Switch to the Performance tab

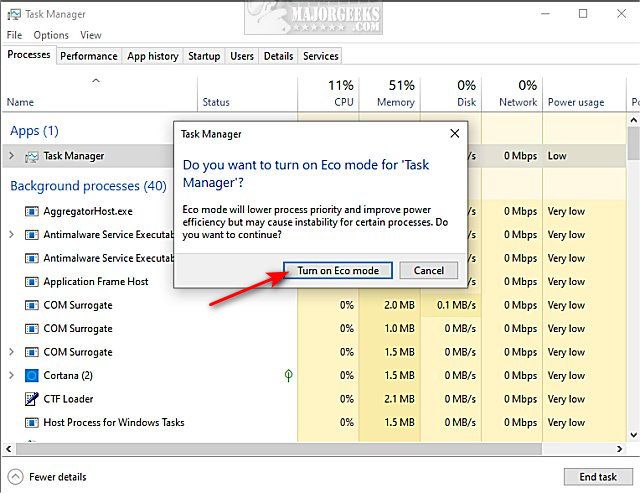pyautogui.click(x=89, y=56)
